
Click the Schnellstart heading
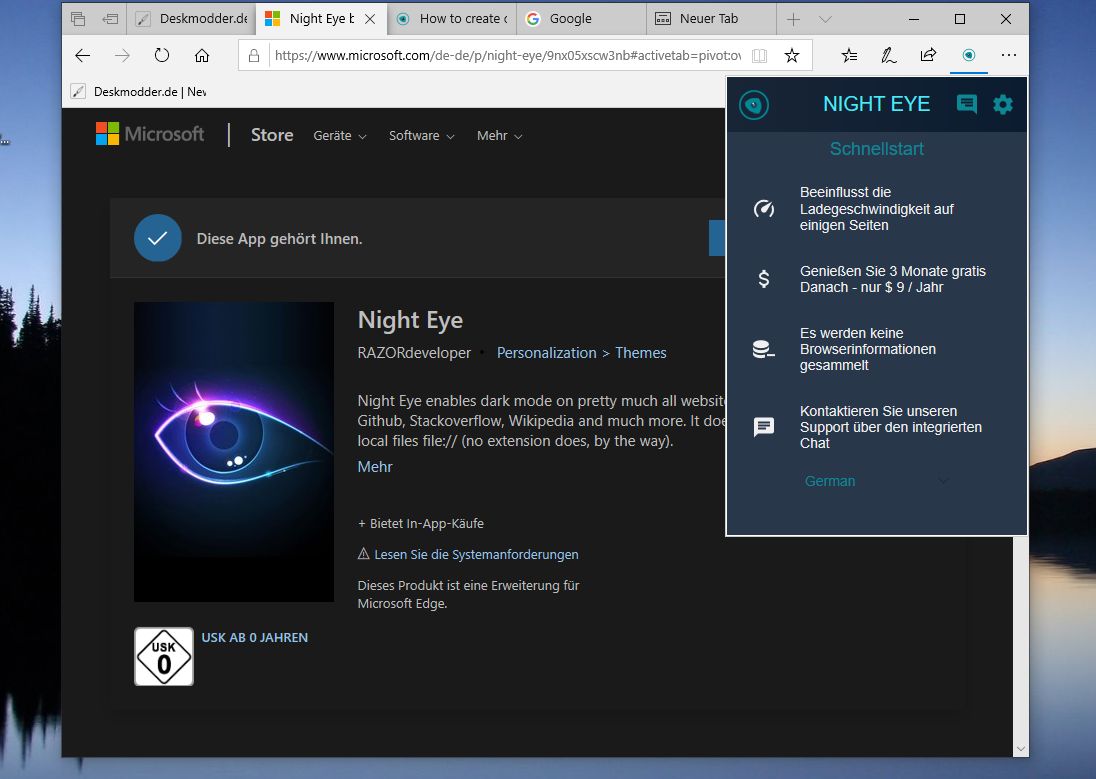877,149
